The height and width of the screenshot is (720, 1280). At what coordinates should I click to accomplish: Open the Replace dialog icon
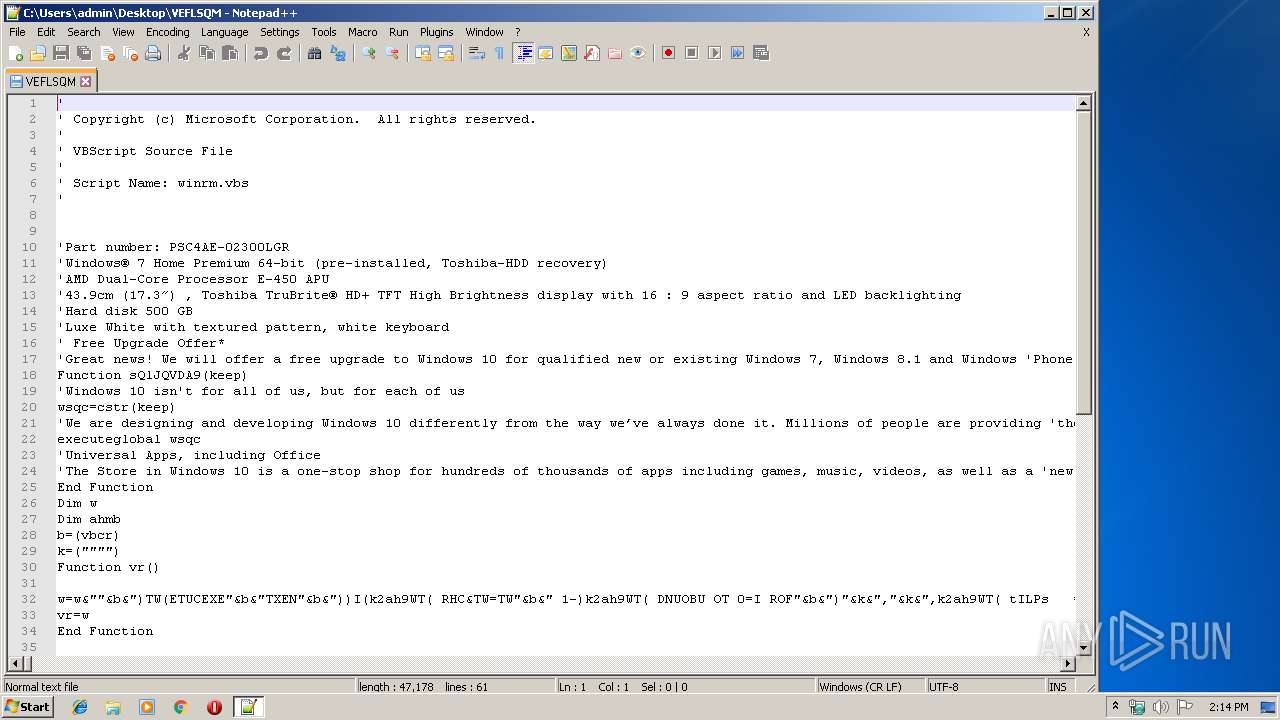338,53
